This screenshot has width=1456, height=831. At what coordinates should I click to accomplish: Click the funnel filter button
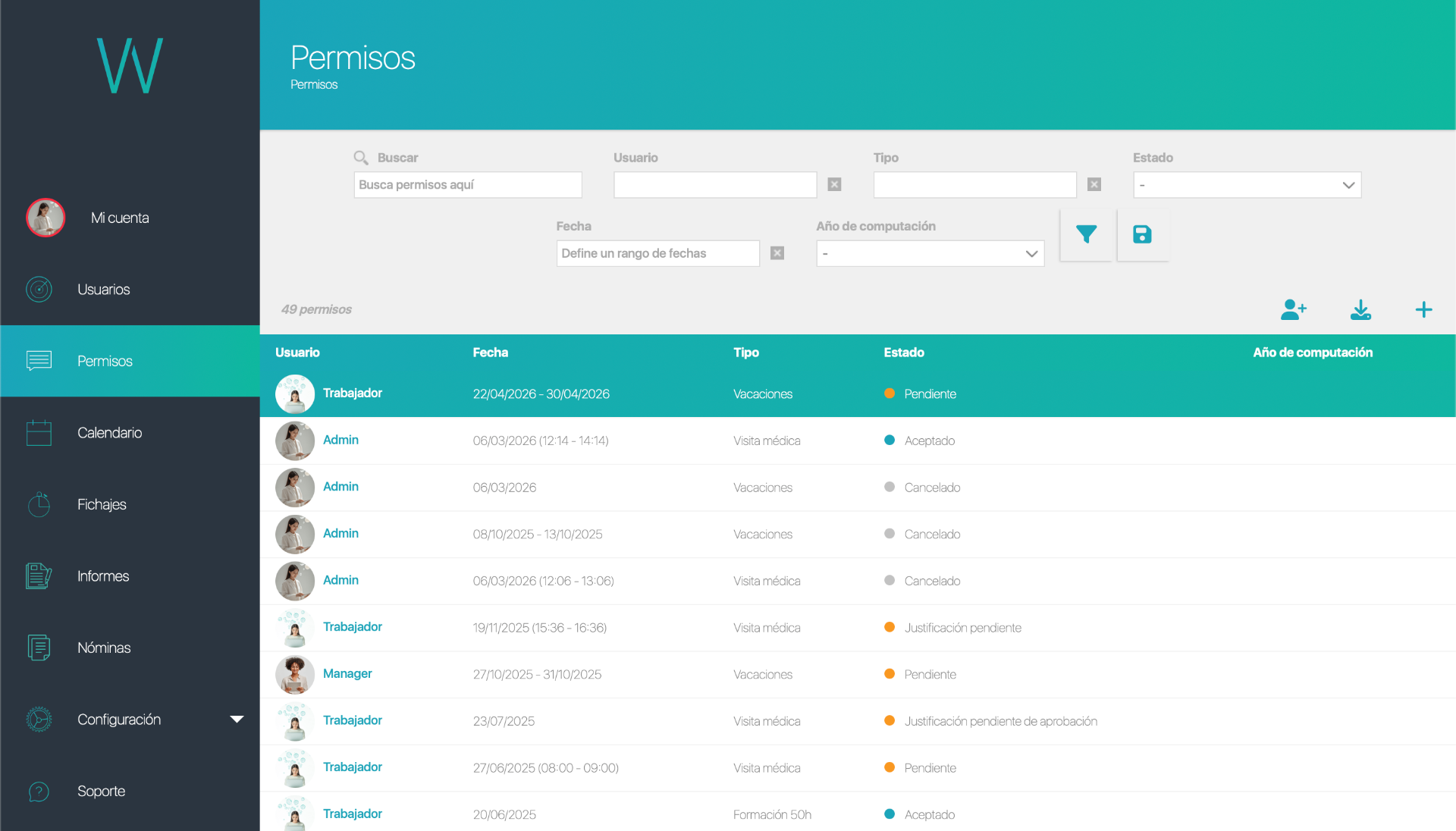[1086, 235]
